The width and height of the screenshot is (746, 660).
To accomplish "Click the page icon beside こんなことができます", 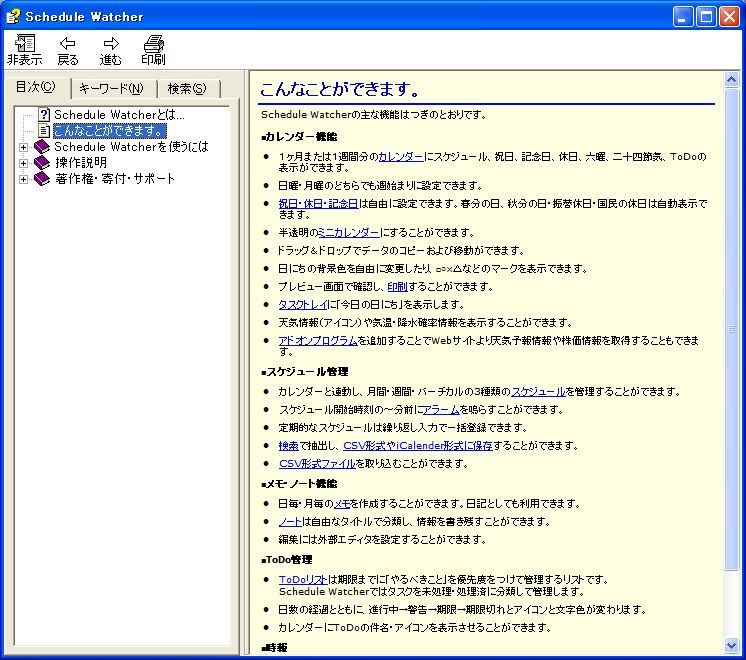I will pos(44,130).
